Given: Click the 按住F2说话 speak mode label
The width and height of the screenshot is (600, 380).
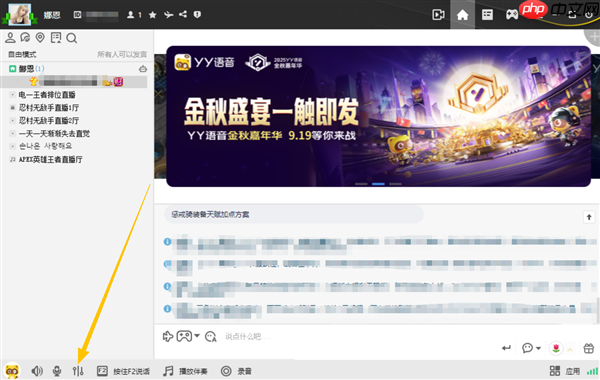Looking at the screenshot, I should (x=131, y=371).
